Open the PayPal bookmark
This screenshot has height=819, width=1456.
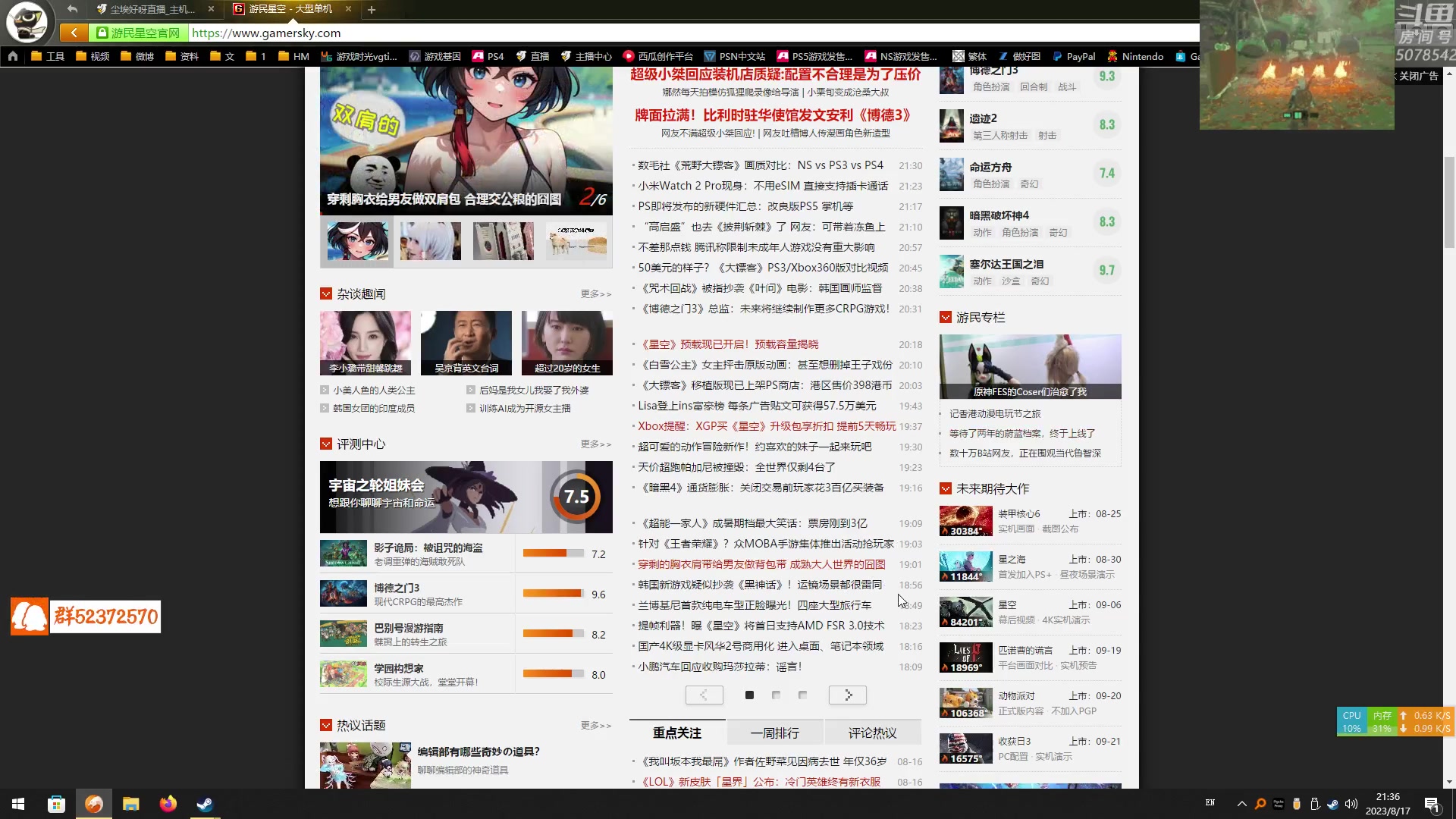[x=1074, y=56]
